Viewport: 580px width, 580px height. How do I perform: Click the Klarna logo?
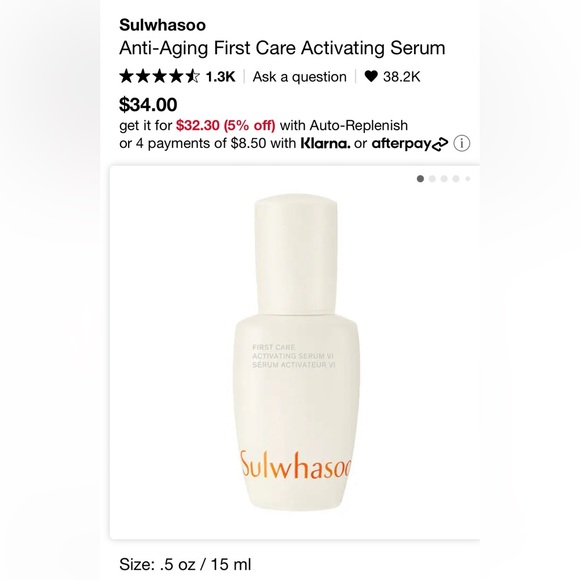click(325, 143)
